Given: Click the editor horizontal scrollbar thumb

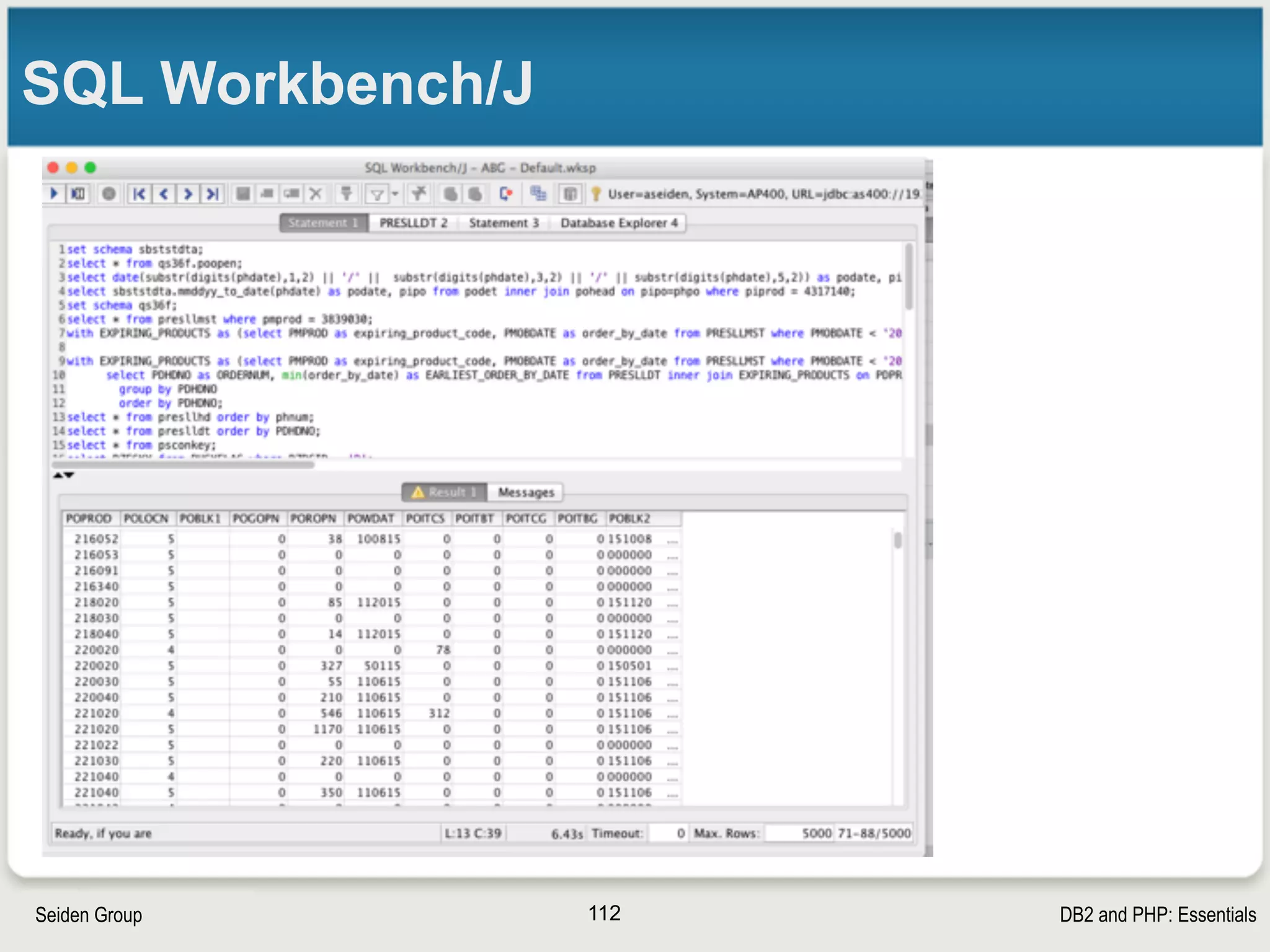Looking at the screenshot, I should click(184, 464).
